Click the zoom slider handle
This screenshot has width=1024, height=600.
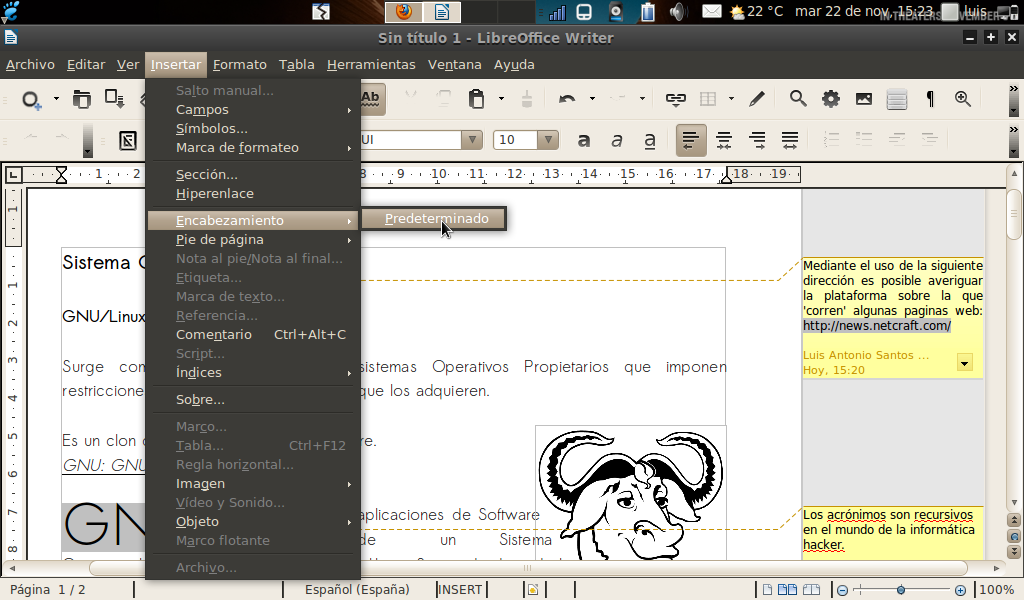coord(901,590)
